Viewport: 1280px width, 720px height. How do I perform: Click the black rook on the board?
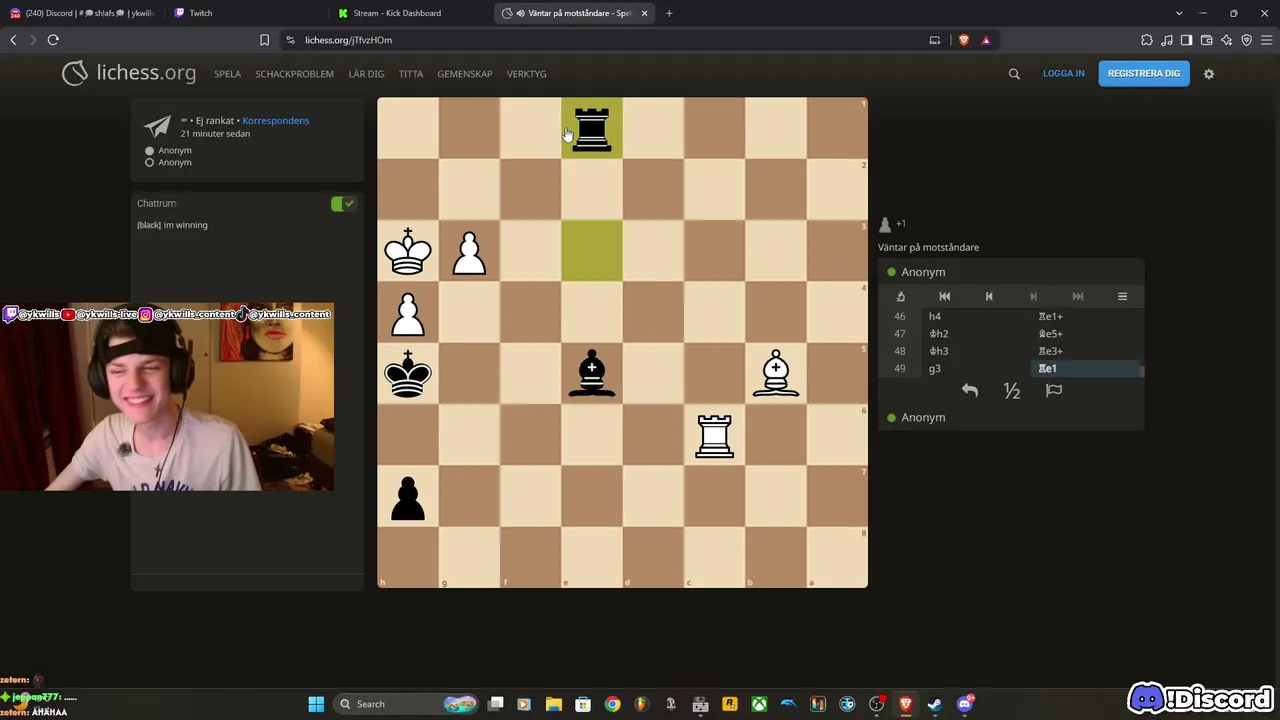click(x=592, y=130)
